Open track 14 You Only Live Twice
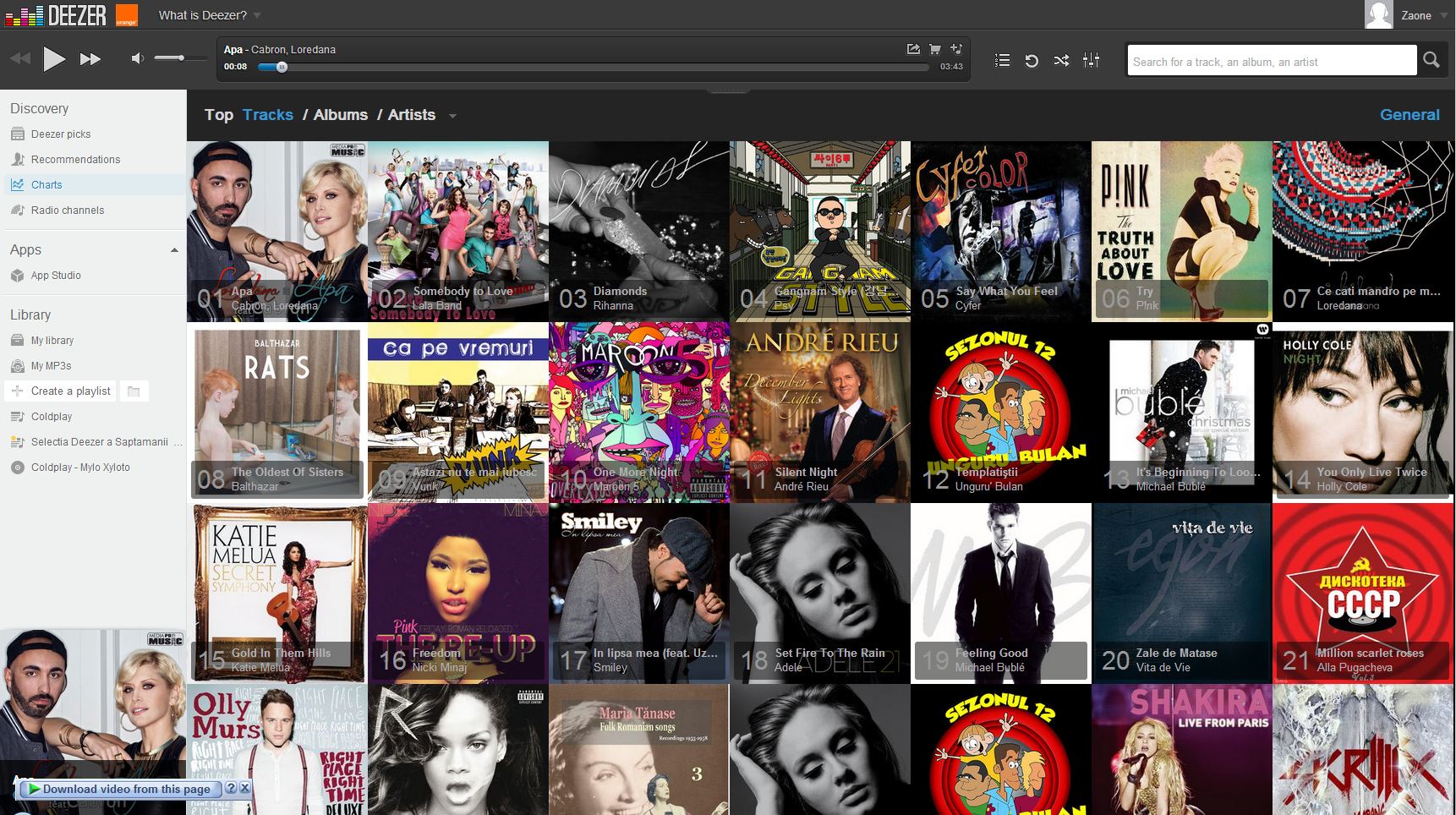1456x815 pixels. pyautogui.click(x=1363, y=413)
